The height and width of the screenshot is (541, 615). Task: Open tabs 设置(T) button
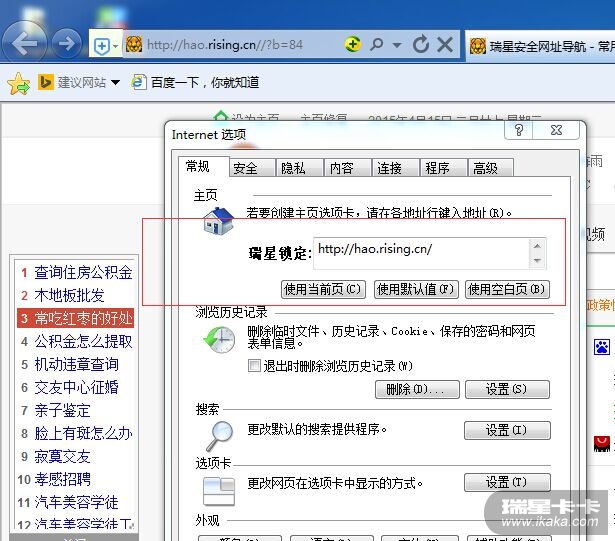507,482
